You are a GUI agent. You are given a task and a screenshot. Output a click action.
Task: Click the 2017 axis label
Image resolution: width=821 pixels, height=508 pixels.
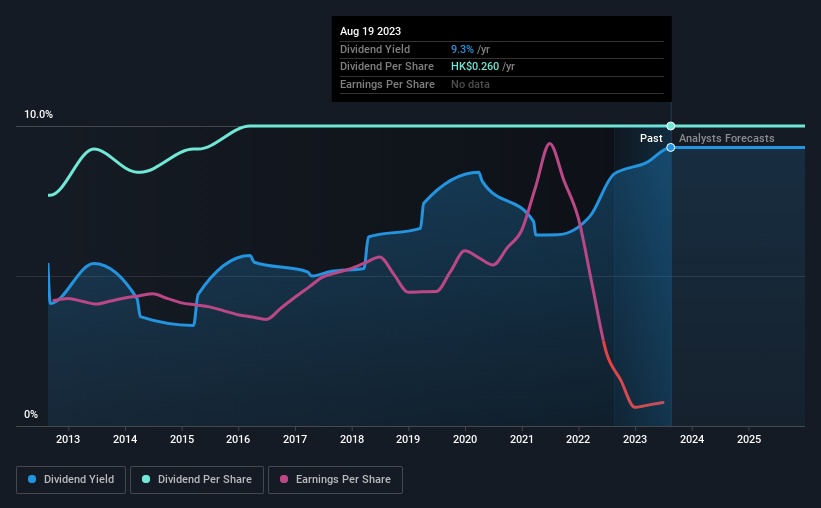pyautogui.click(x=295, y=439)
